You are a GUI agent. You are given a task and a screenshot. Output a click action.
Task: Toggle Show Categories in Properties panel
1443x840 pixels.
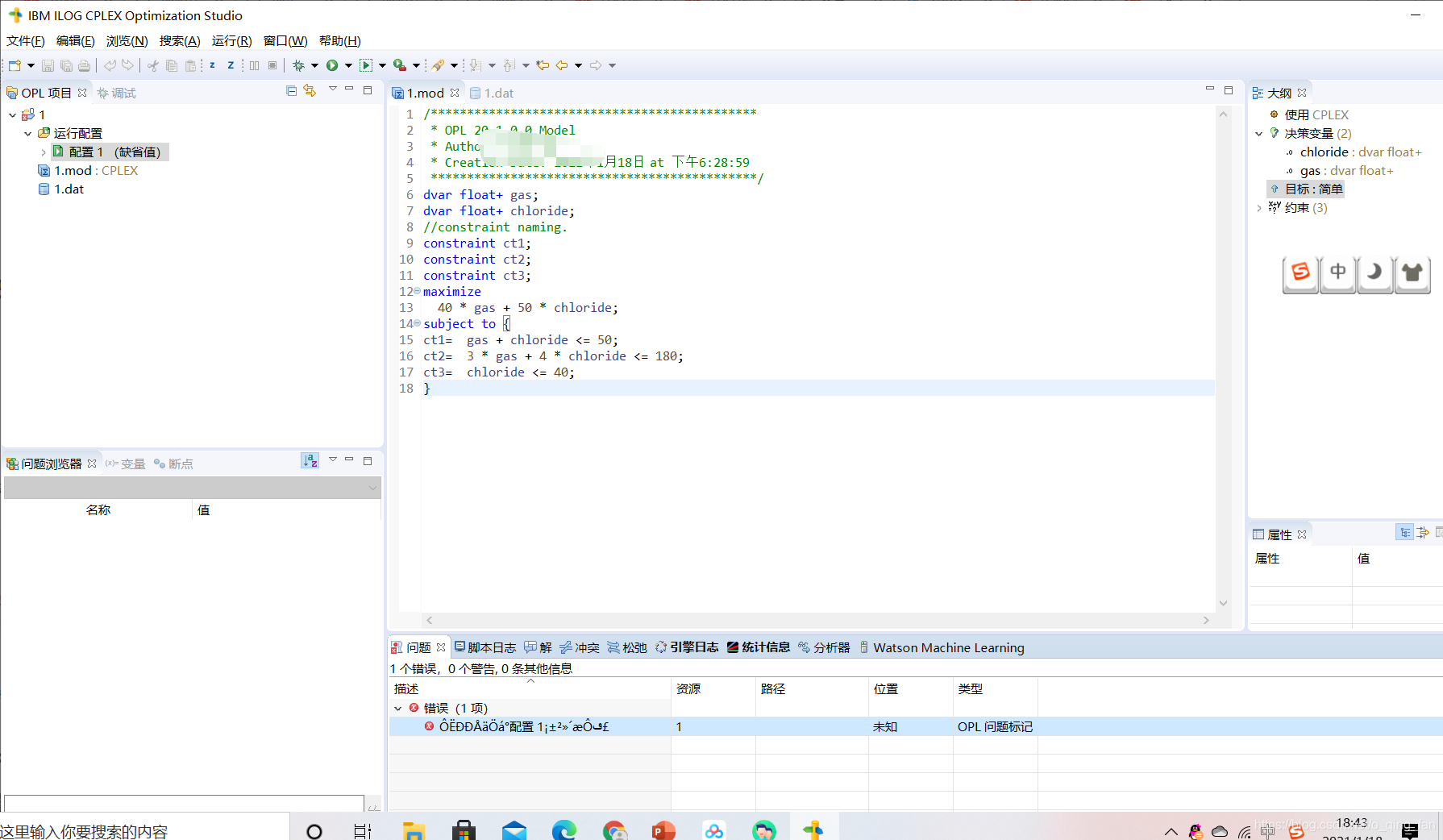[x=1405, y=533]
